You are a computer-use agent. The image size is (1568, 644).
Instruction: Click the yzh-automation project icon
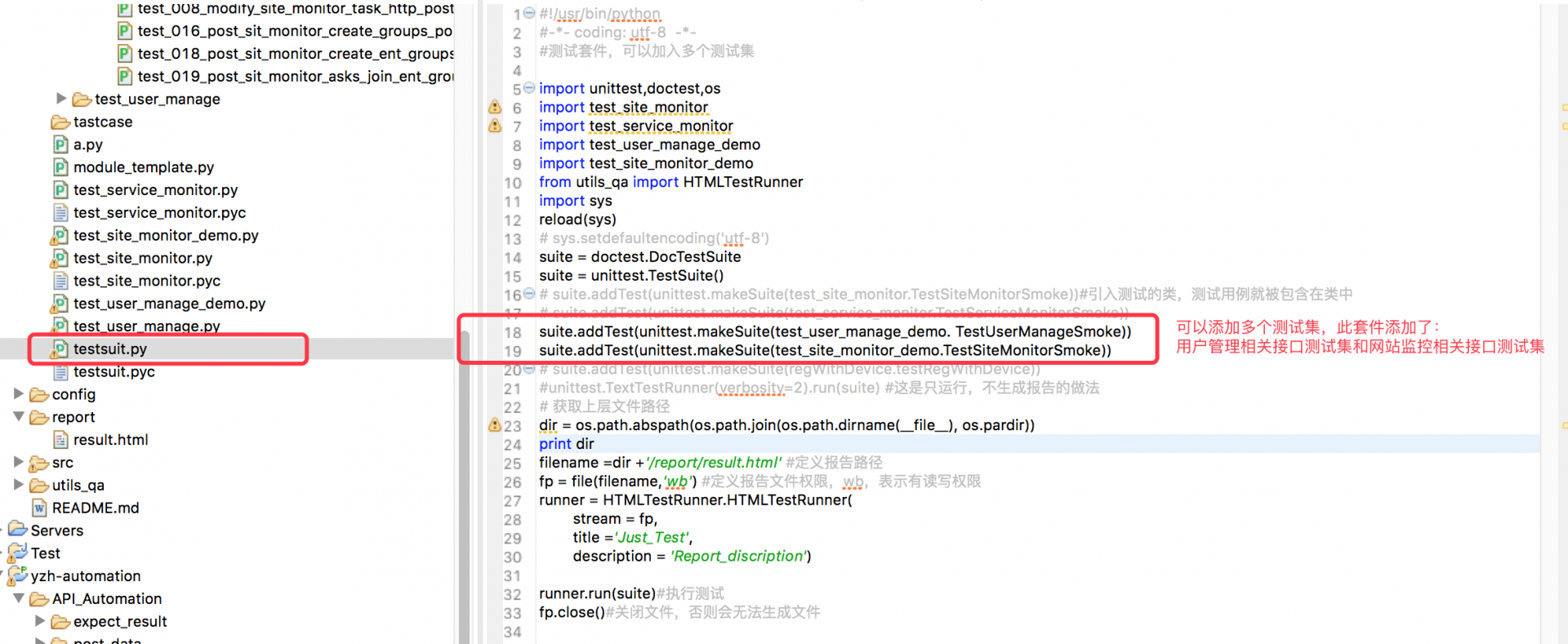[18, 575]
